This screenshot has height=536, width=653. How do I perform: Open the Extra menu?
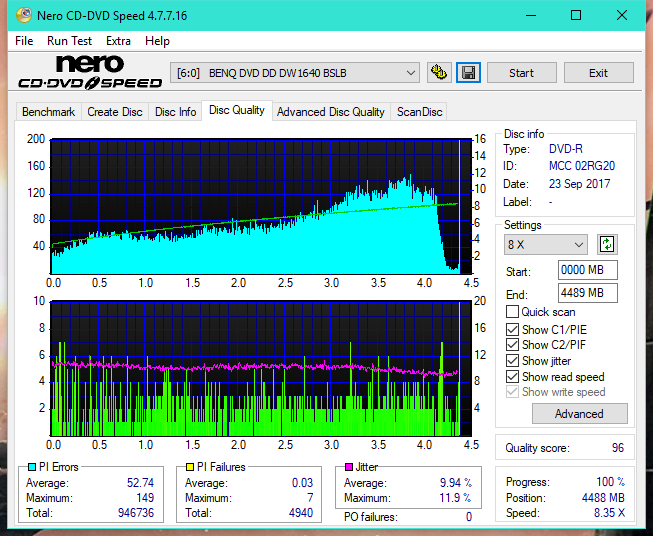click(x=118, y=41)
